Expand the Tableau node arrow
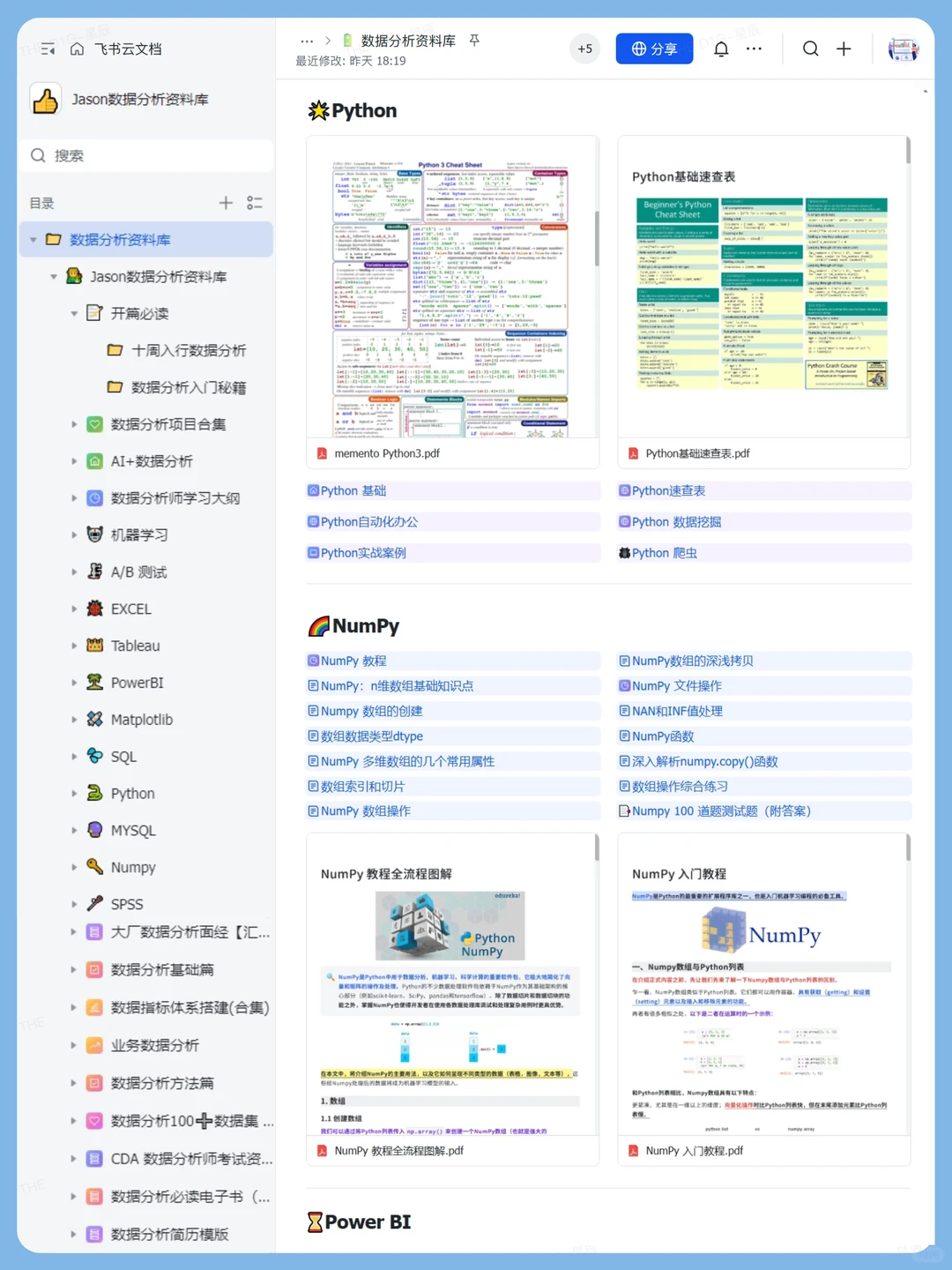Screen dimensions: 952x1270 [x=74, y=646]
